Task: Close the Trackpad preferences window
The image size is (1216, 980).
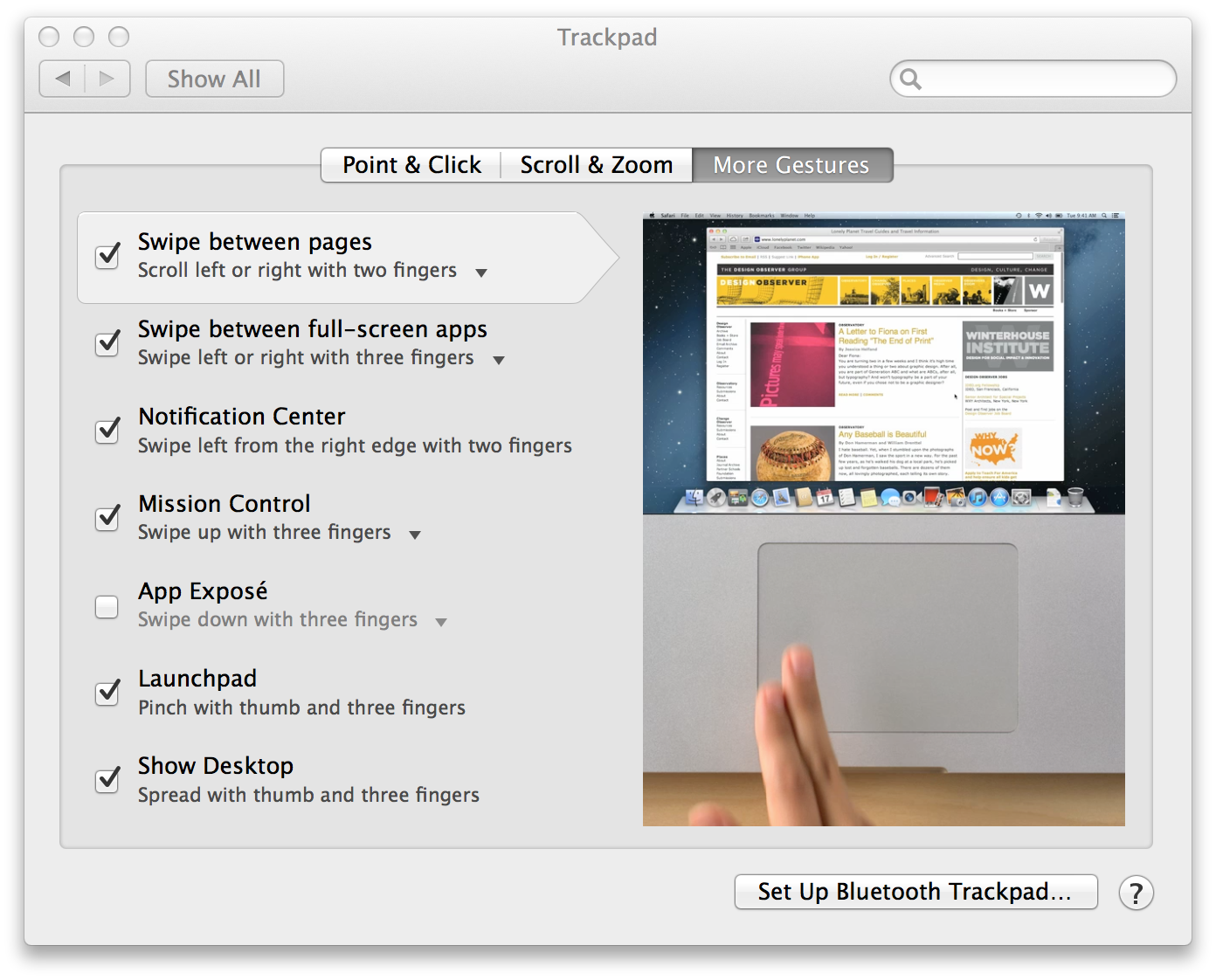Action: pyautogui.click(x=49, y=37)
